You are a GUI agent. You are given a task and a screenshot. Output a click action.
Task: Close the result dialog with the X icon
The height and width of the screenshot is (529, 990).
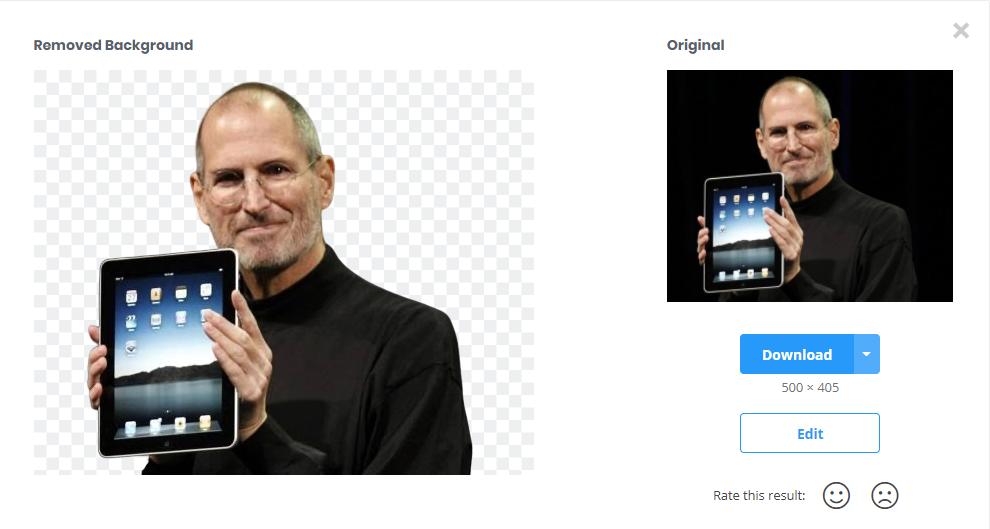tap(961, 30)
